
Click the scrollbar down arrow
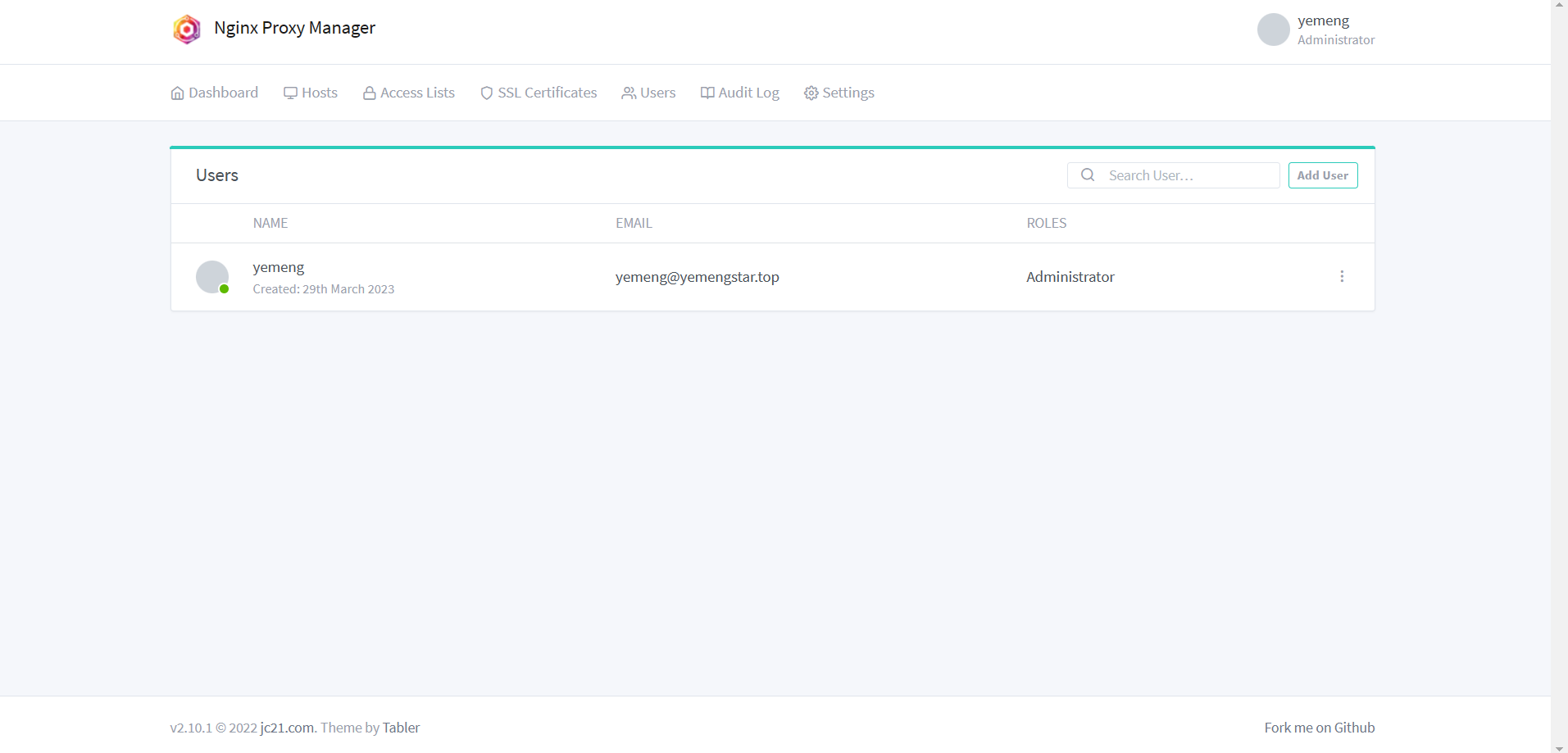1559,747
